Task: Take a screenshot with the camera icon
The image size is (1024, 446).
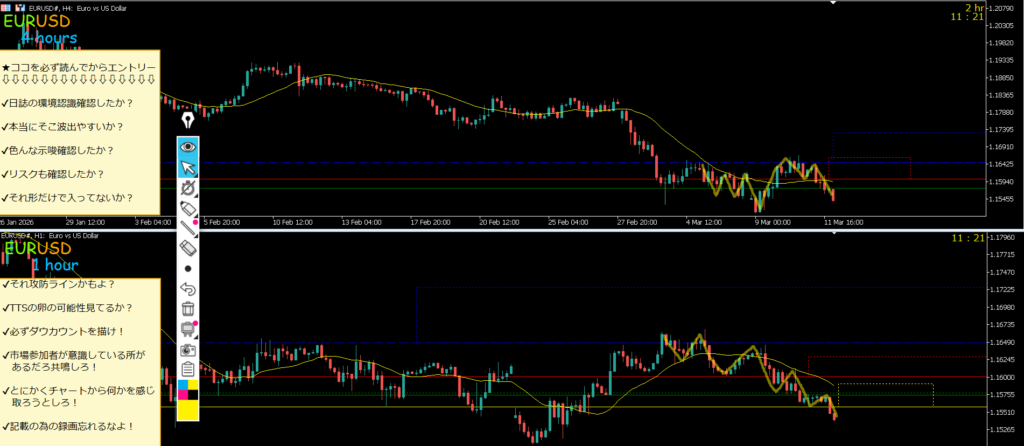Action: pyautogui.click(x=187, y=350)
